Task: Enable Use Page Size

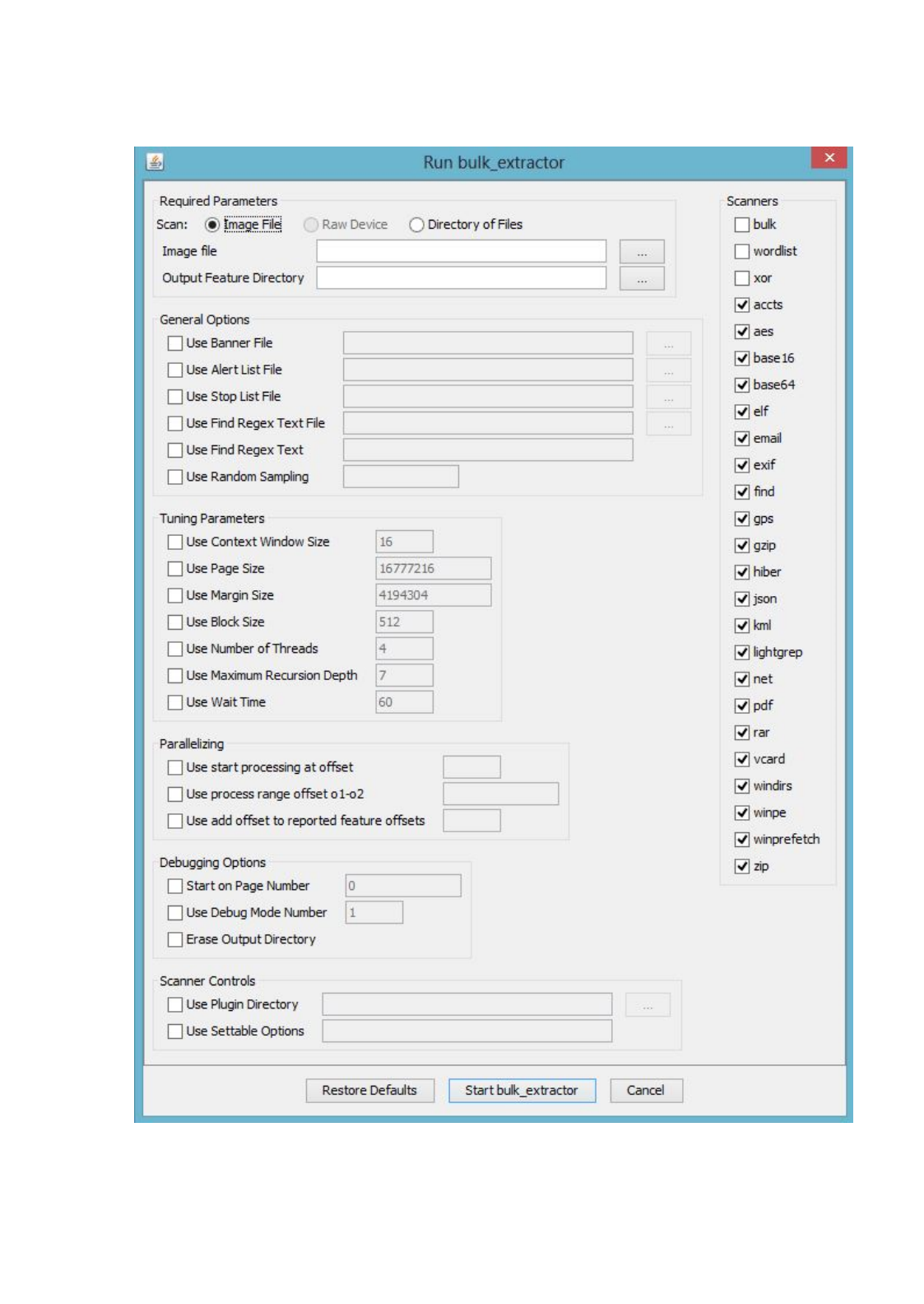Action: point(174,569)
